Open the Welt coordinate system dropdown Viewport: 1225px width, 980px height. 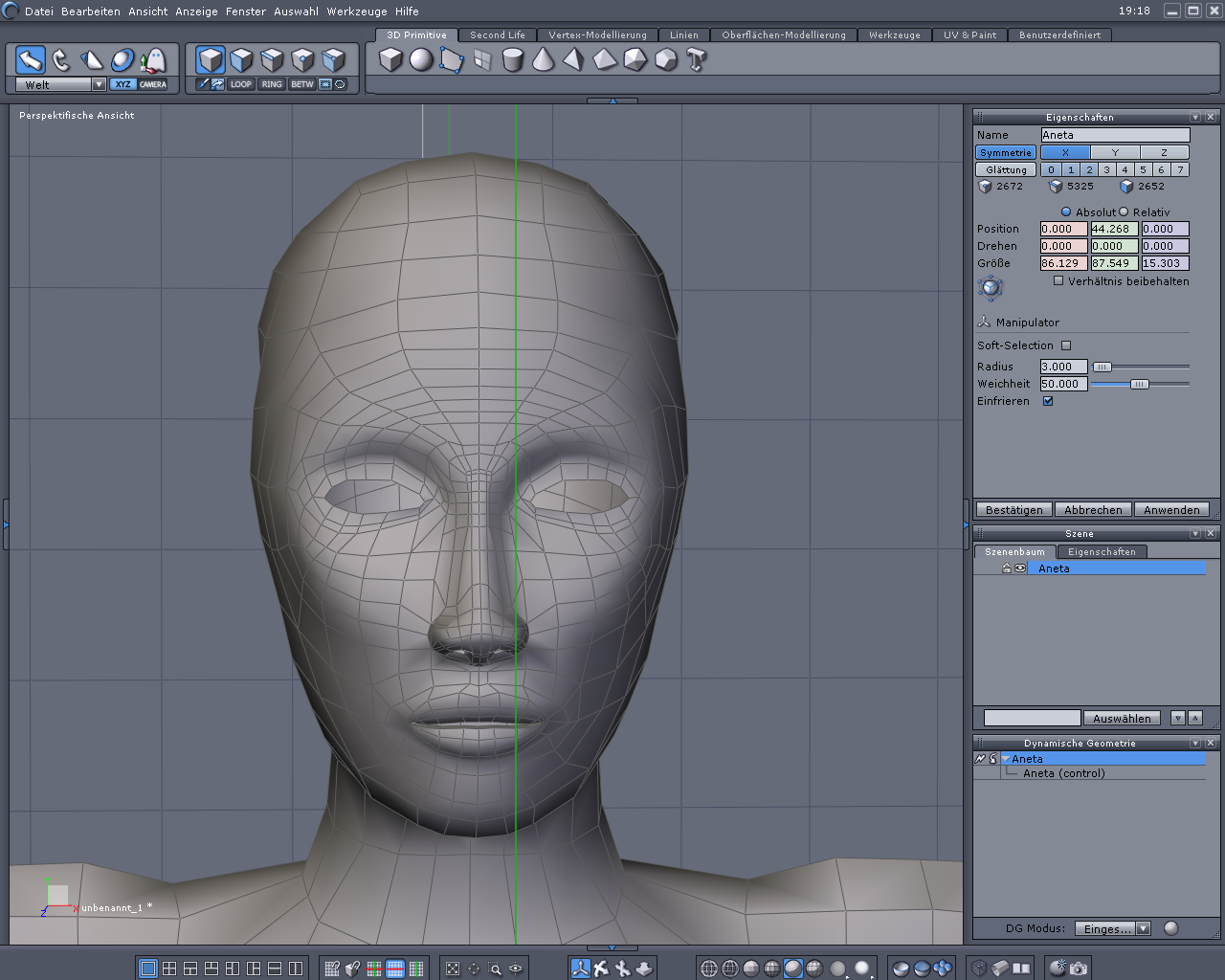pyautogui.click(x=99, y=84)
